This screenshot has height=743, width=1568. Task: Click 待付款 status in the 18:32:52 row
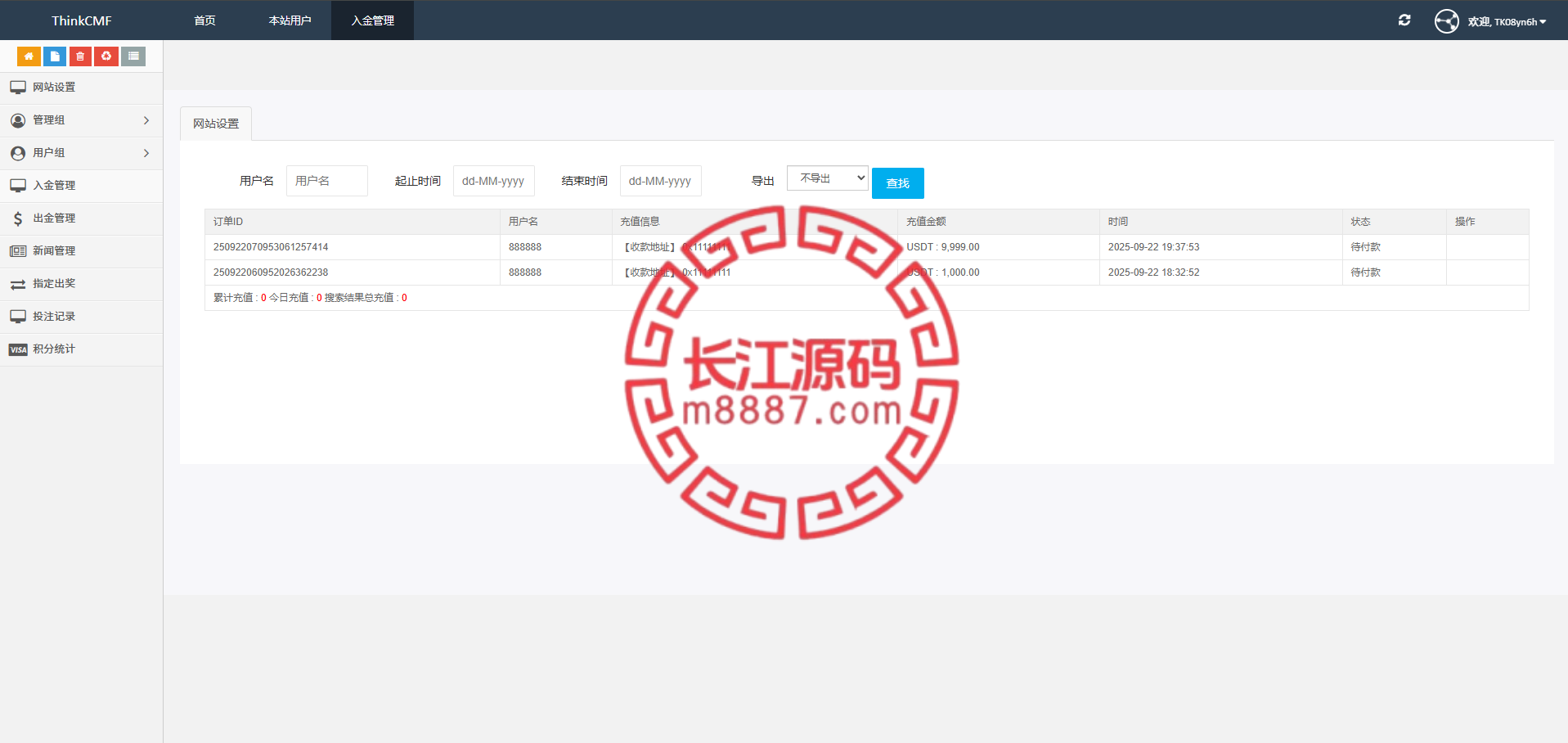coord(1365,272)
